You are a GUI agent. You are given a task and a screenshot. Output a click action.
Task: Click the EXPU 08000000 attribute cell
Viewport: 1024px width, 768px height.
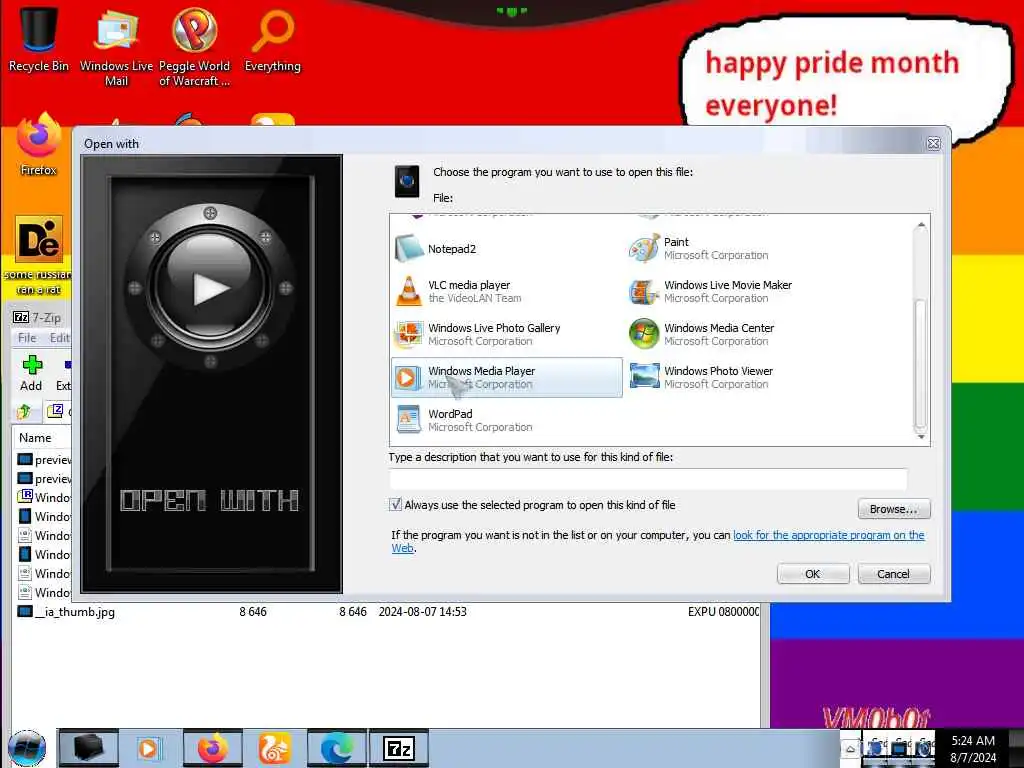click(x=723, y=612)
